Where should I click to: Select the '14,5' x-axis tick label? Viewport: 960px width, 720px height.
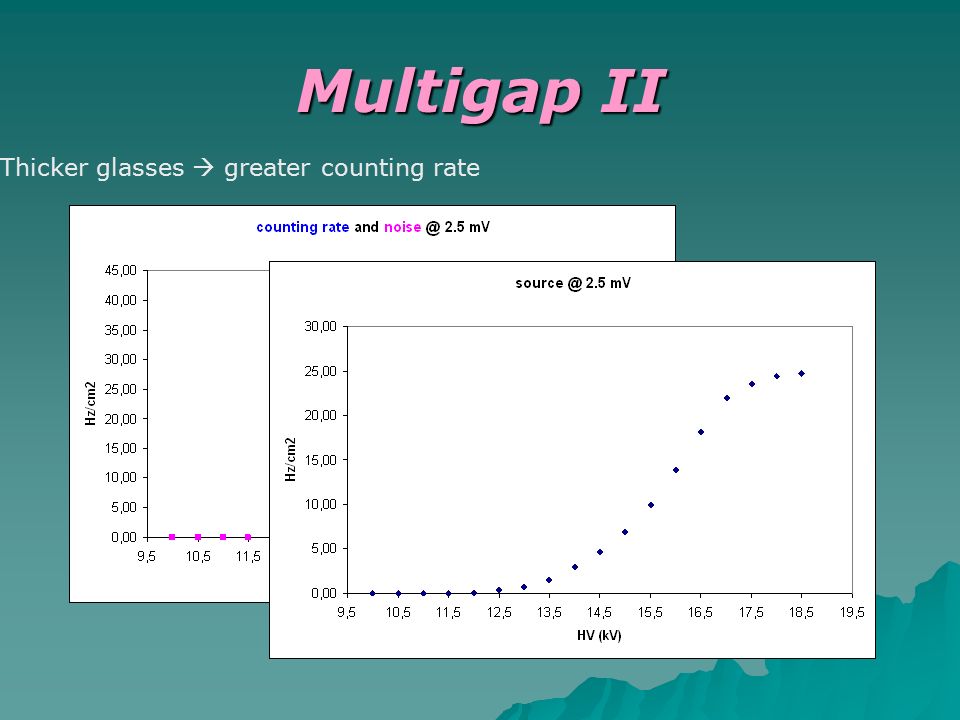point(599,612)
